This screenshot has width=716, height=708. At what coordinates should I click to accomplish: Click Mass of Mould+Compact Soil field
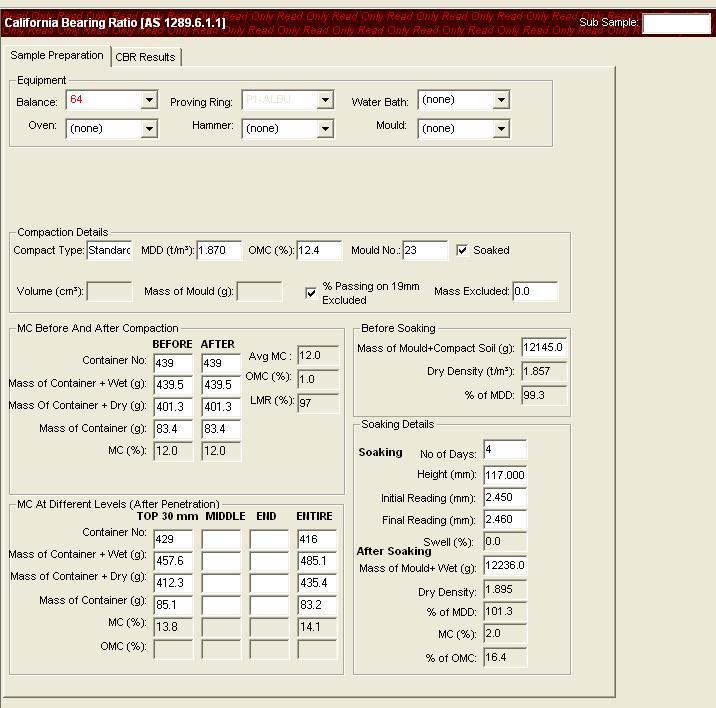coord(543,348)
